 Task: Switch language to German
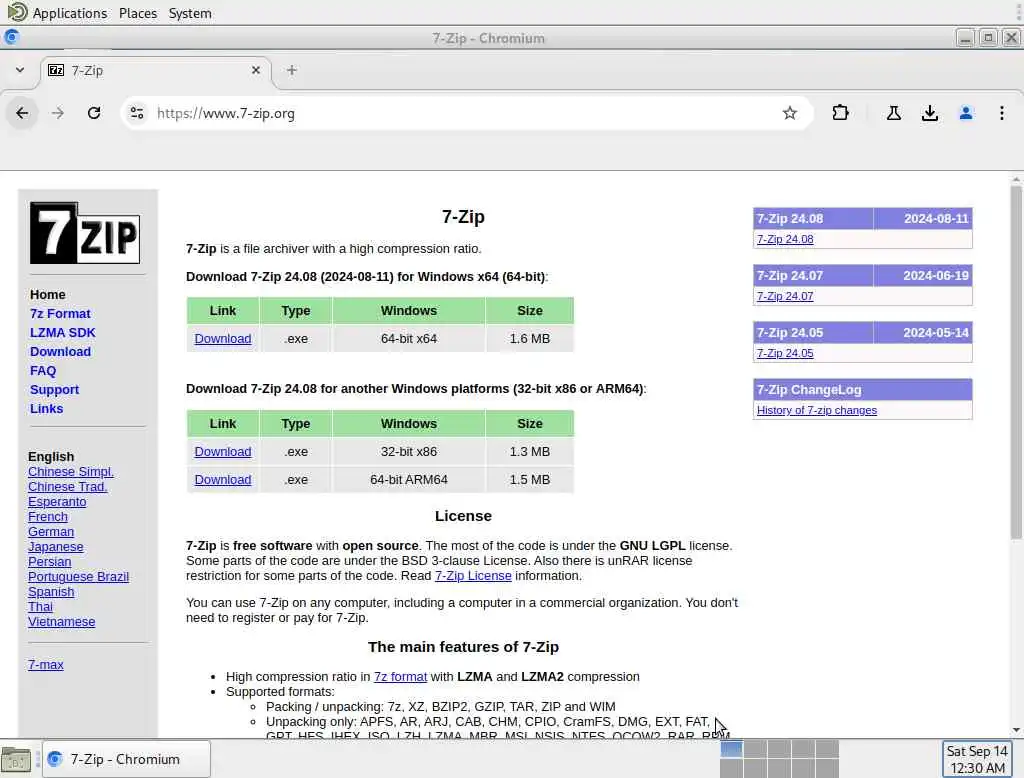[x=51, y=532]
